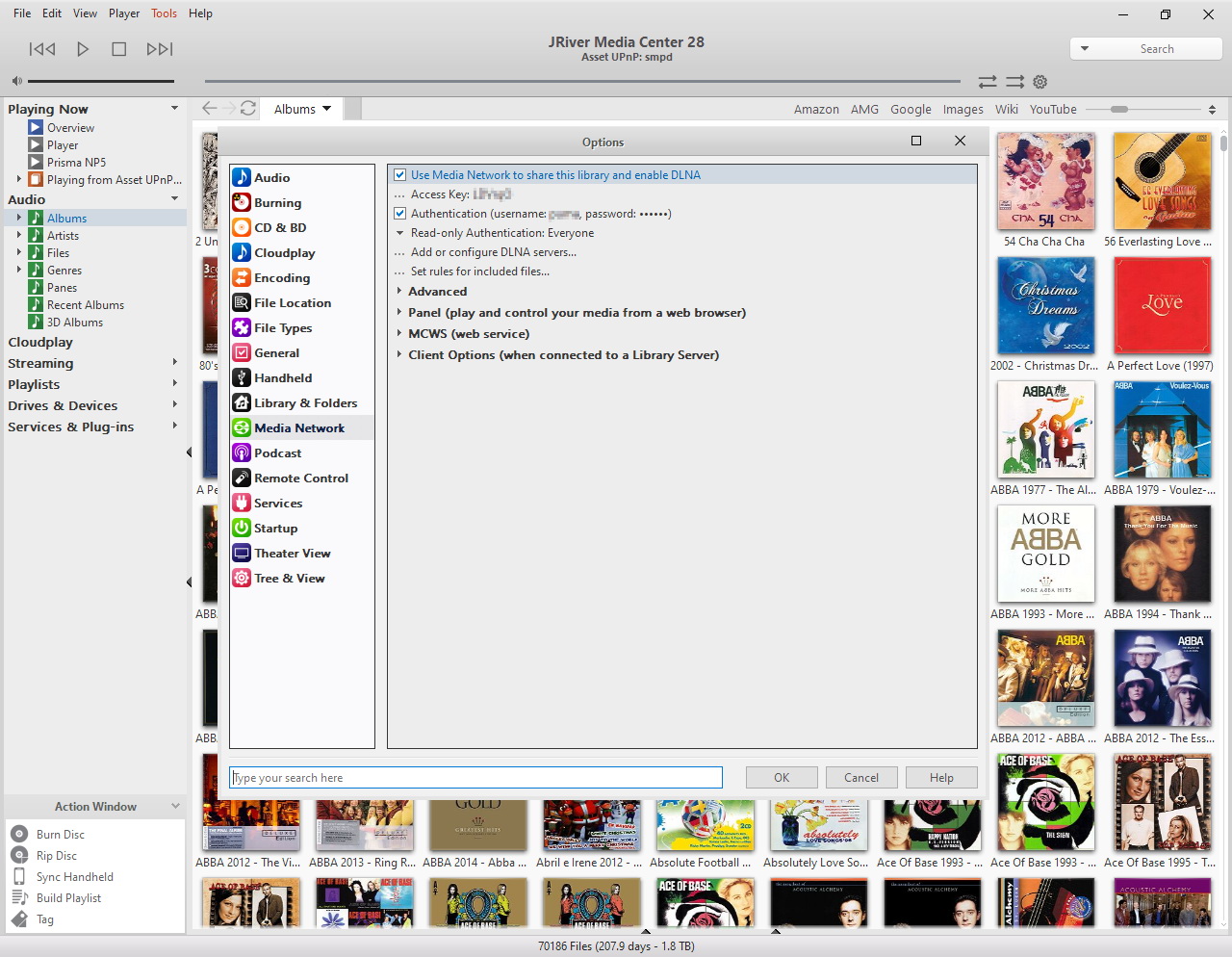The image size is (1232, 957).
Task: Expand the MCWS web service section
Action: [x=399, y=333]
